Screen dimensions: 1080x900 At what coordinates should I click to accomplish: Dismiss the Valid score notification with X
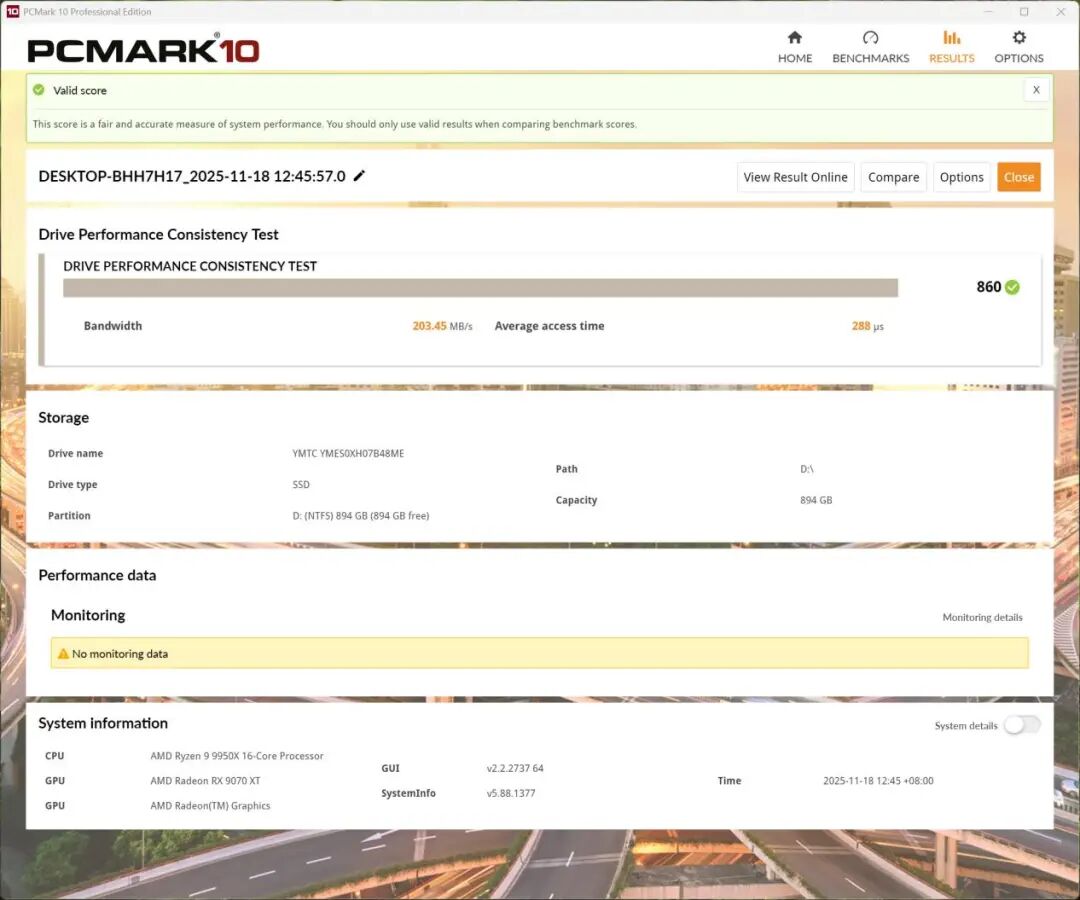coord(1036,90)
